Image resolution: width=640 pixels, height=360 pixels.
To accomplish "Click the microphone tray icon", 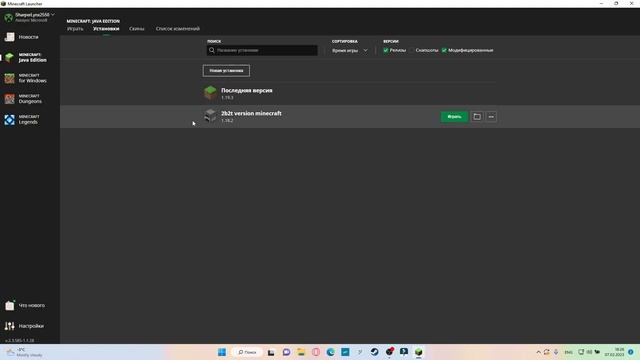I will point(556,352).
